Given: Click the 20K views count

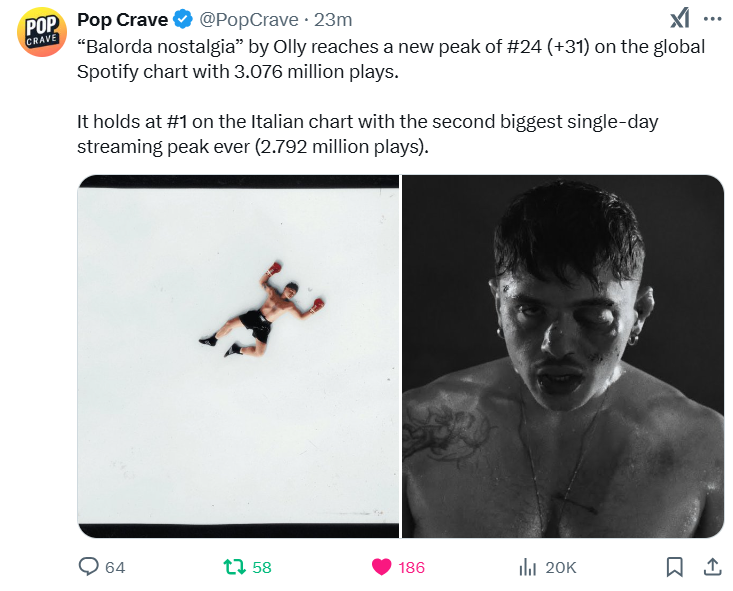Looking at the screenshot, I should click(x=560, y=567).
